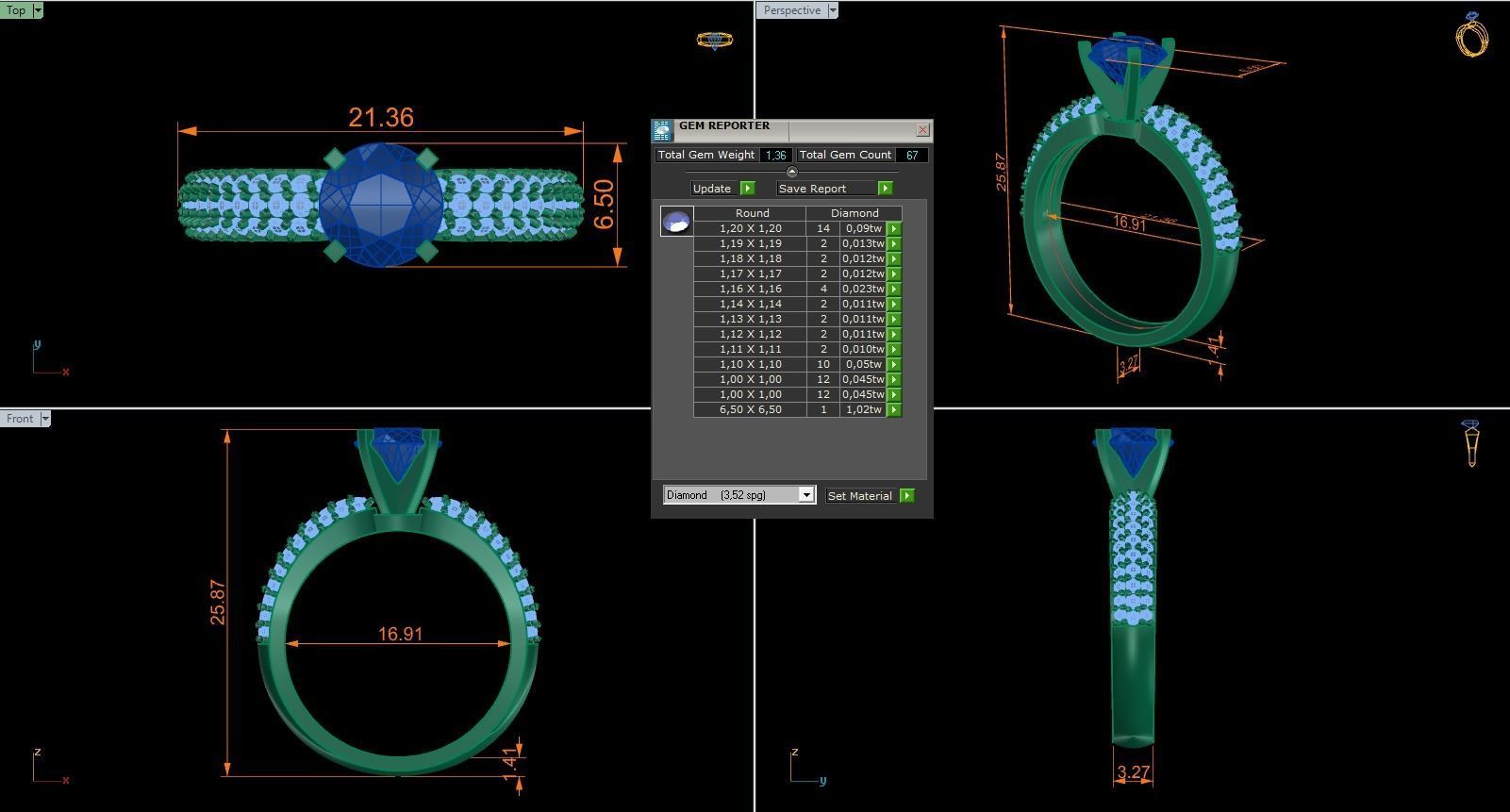Open the Front viewport dropdown arrow

click(44, 419)
